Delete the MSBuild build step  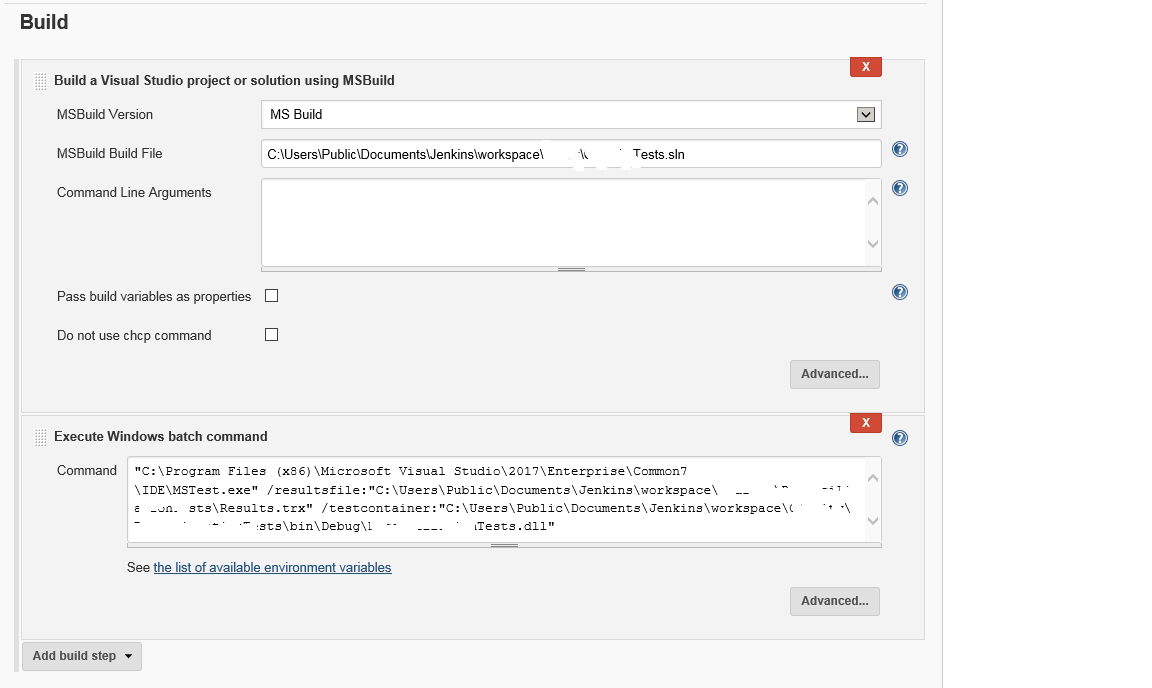865,67
